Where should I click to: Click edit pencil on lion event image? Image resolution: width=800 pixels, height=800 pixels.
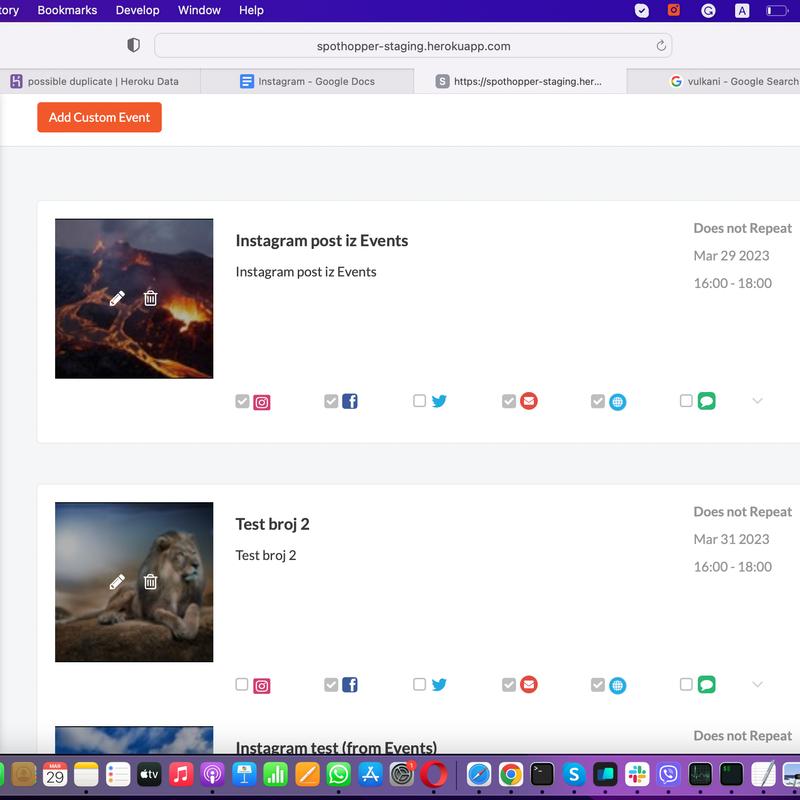pos(117,582)
